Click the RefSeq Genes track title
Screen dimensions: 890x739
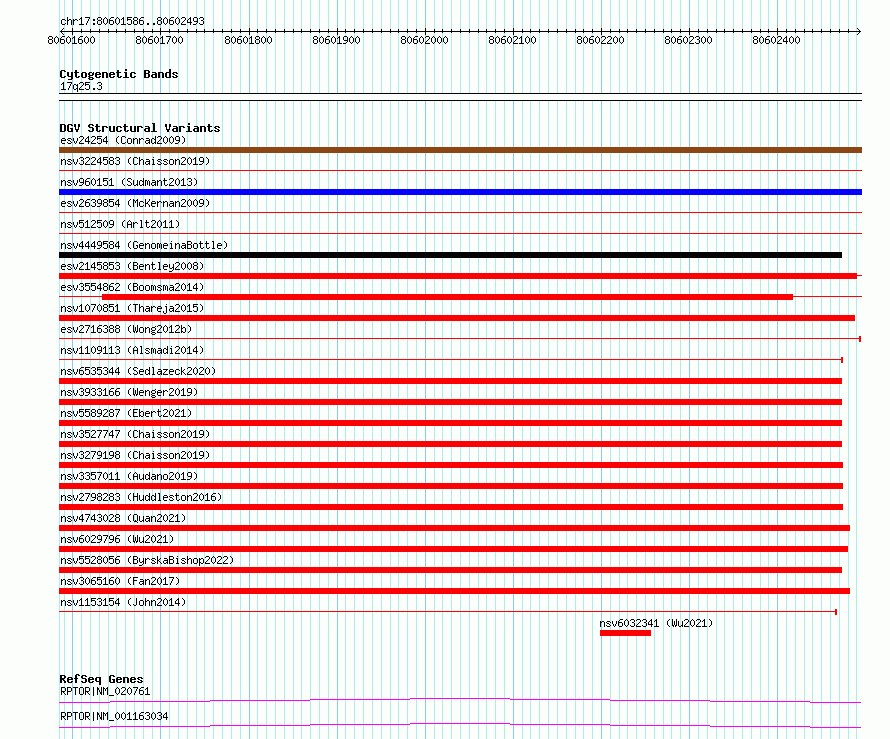(101, 679)
